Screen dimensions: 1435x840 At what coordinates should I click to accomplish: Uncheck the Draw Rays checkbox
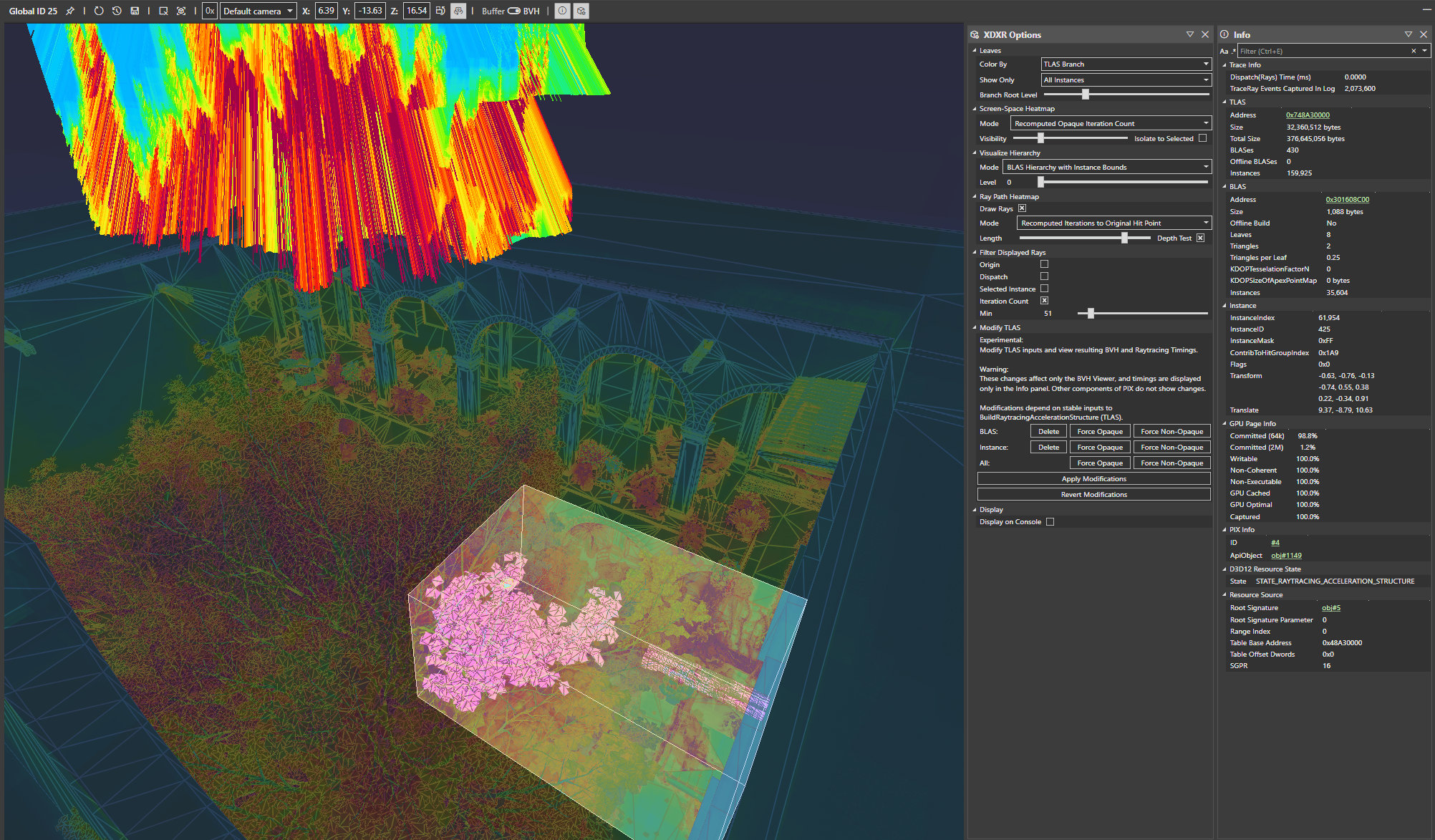(x=1022, y=208)
